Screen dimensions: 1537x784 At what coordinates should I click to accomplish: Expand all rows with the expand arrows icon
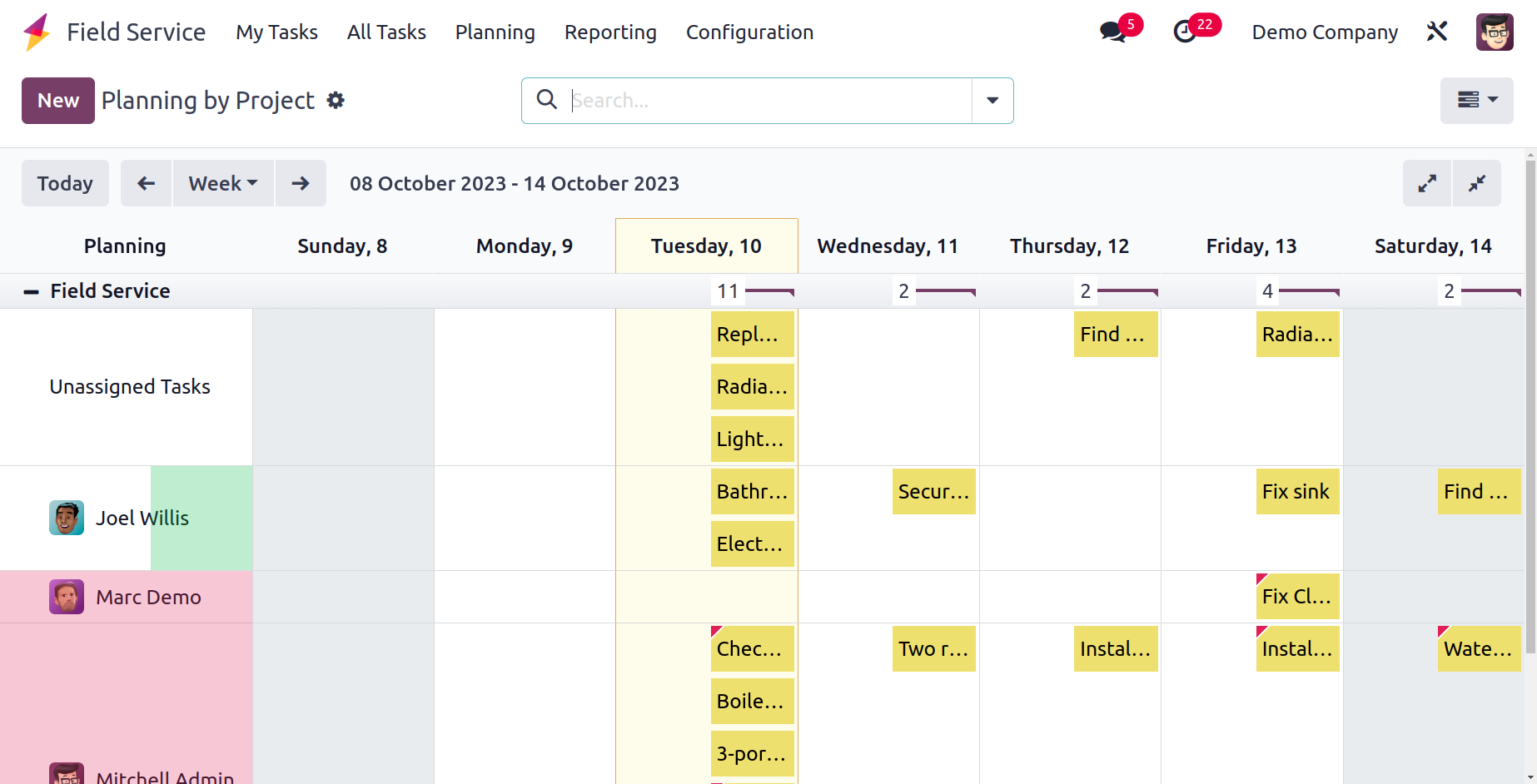pyautogui.click(x=1427, y=183)
